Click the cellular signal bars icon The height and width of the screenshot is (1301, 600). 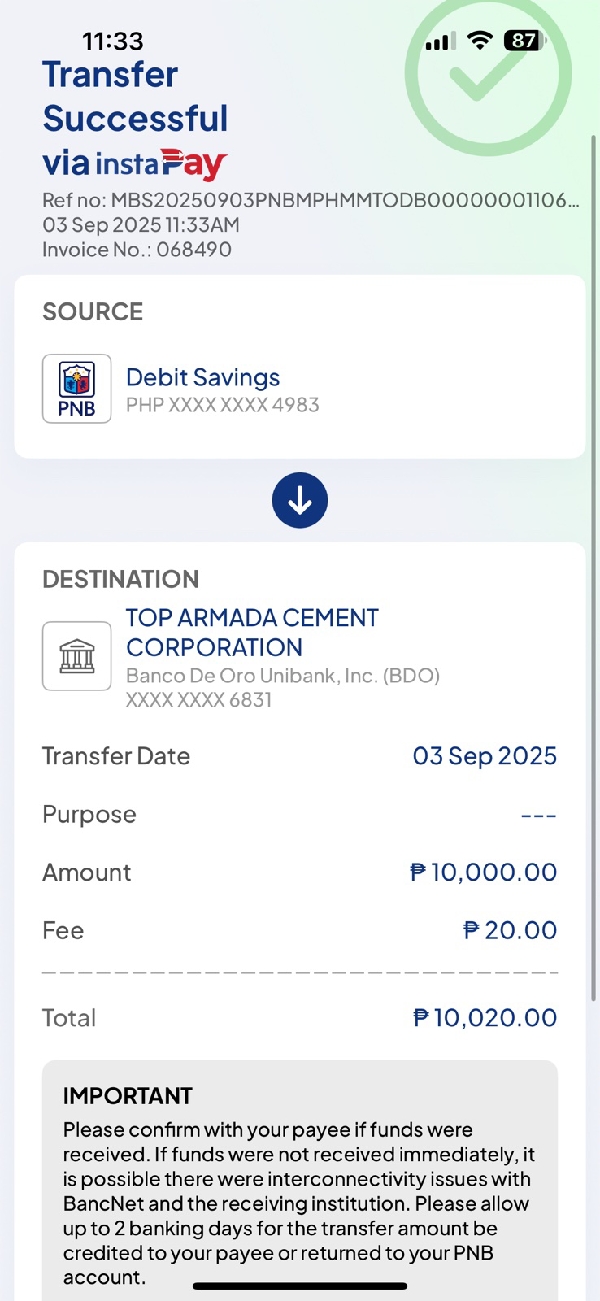pos(440,42)
